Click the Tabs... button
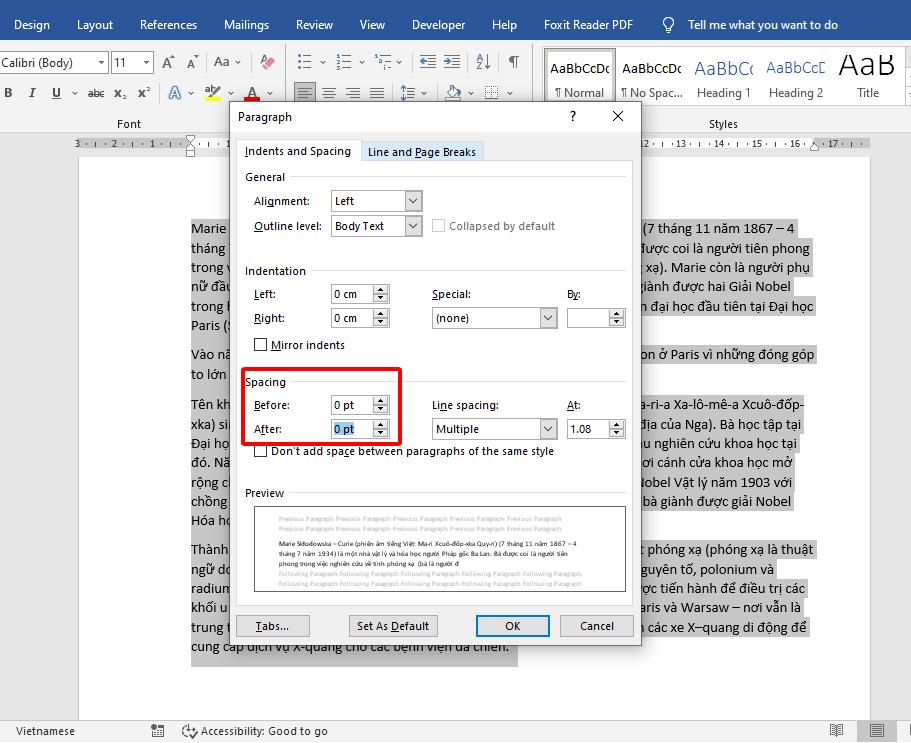 point(273,625)
